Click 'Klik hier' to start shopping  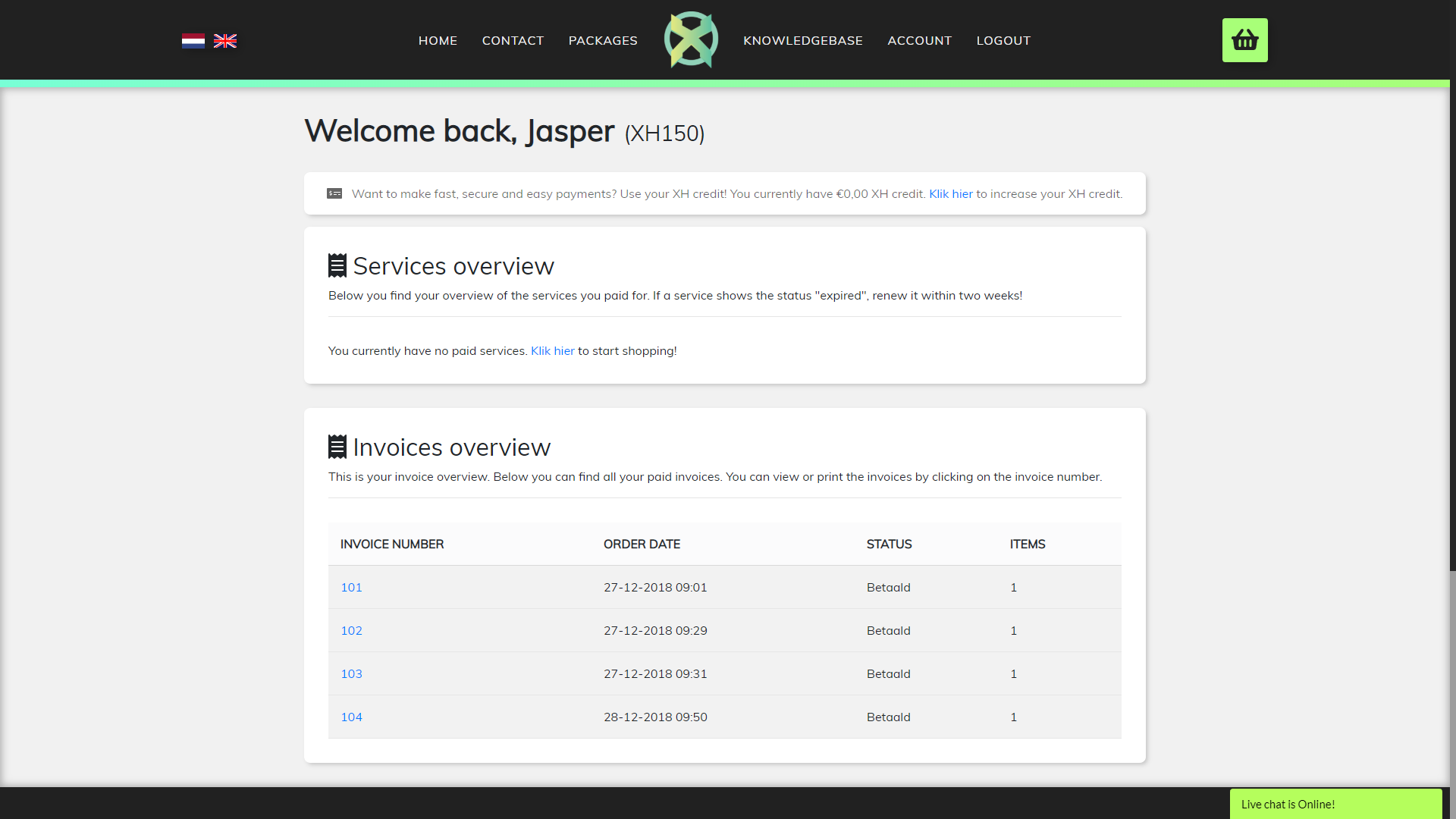(x=553, y=350)
